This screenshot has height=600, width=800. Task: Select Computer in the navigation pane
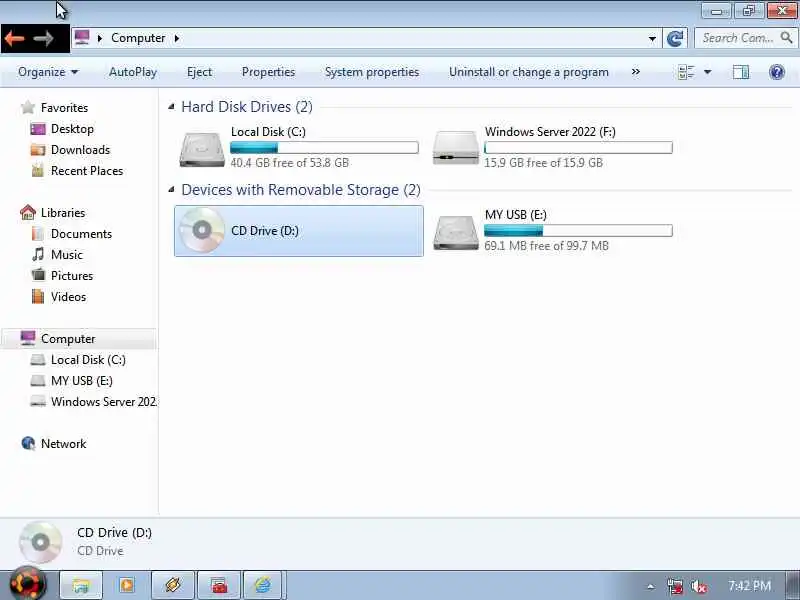[x=80, y=339]
